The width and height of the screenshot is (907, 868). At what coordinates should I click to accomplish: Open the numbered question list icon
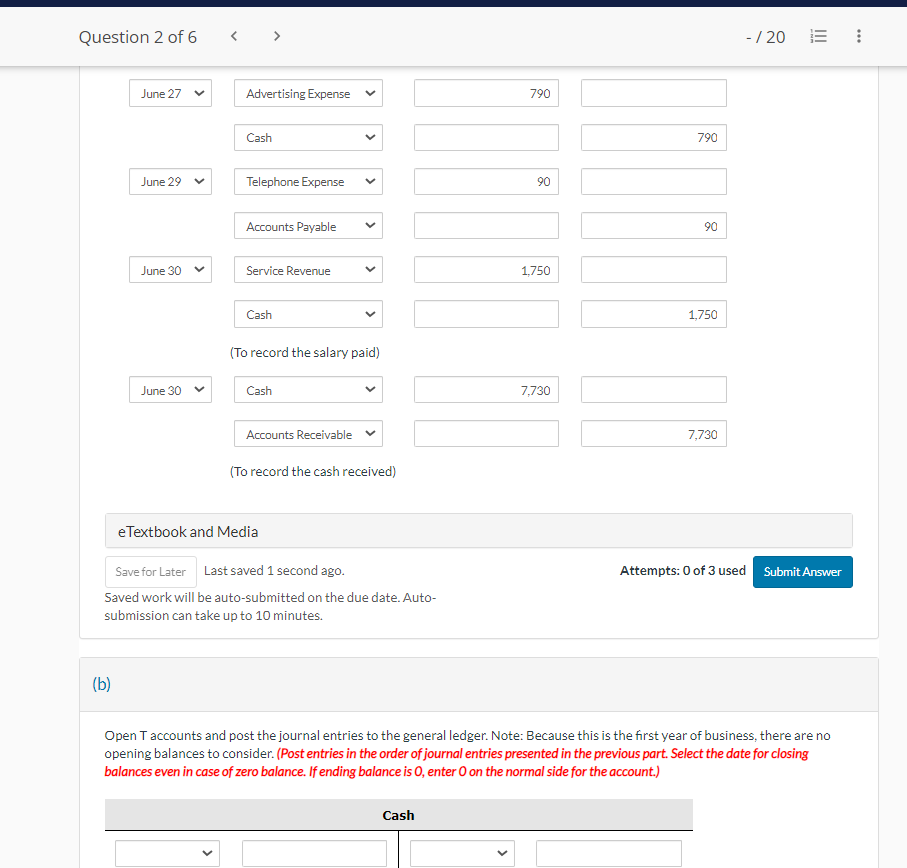pos(818,36)
